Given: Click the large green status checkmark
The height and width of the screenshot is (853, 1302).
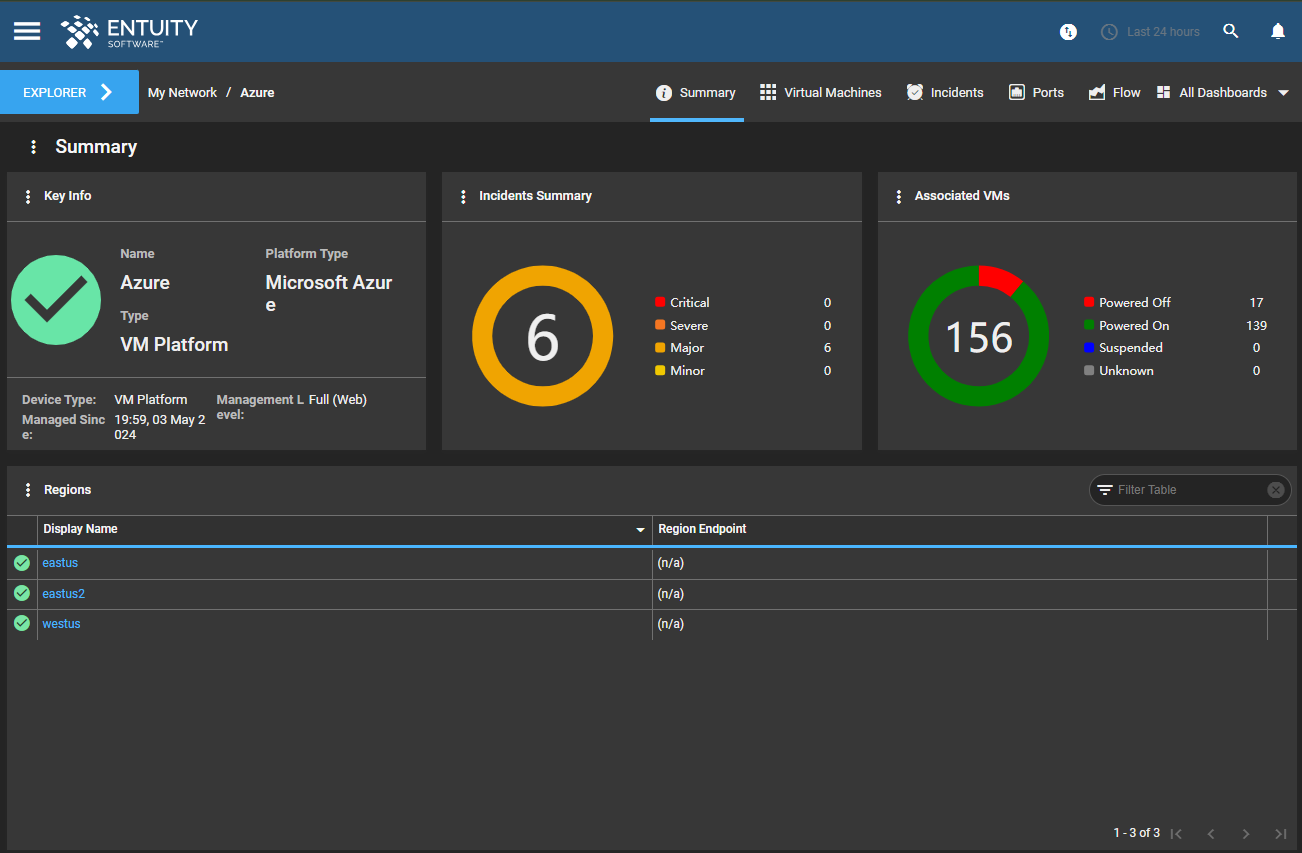Looking at the screenshot, I should [56, 300].
